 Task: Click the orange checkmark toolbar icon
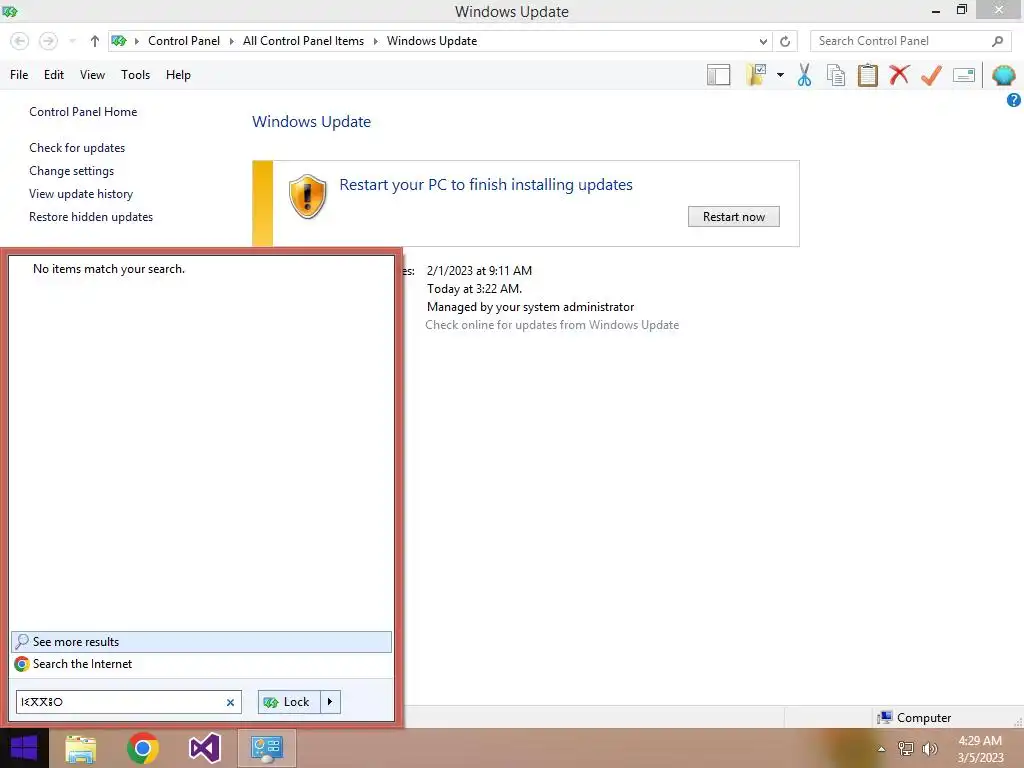coord(931,74)
